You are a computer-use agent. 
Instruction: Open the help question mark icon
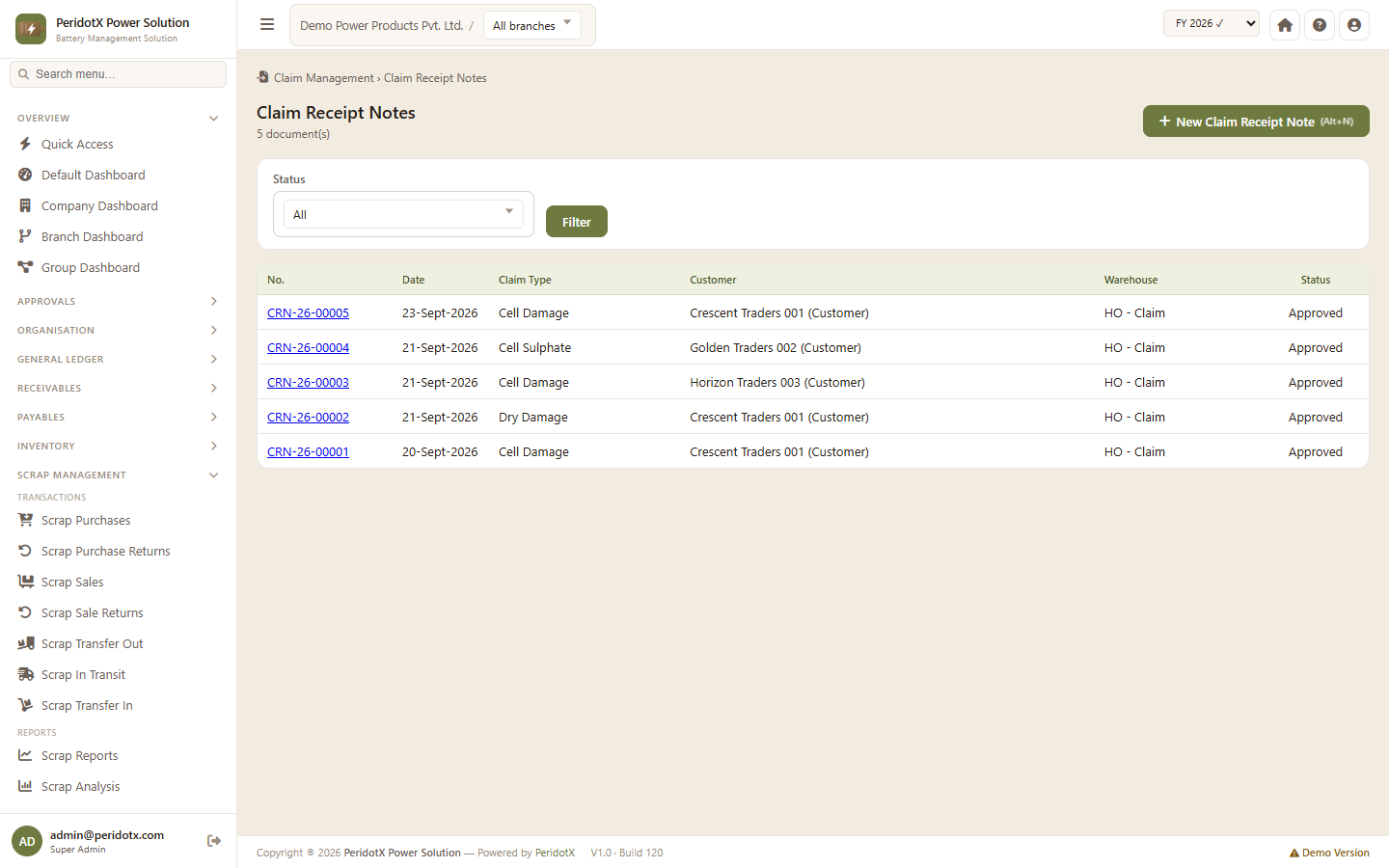(x=1320, y=25)
